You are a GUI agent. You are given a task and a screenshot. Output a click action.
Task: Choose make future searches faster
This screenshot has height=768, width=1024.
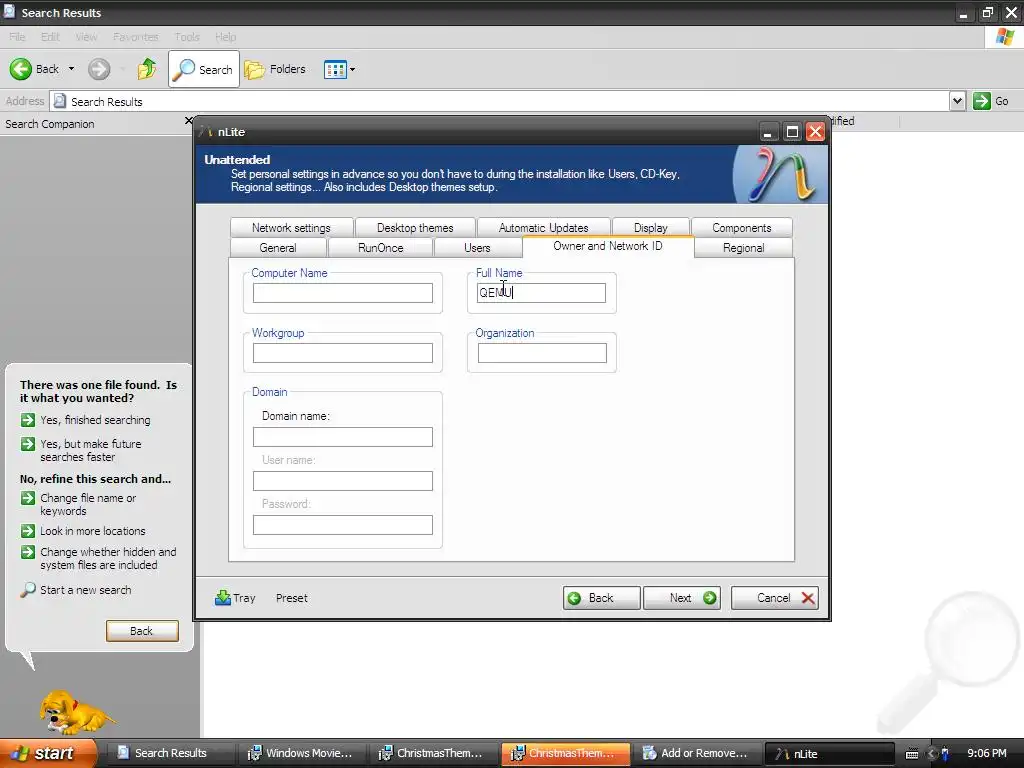tap(82, 450)
